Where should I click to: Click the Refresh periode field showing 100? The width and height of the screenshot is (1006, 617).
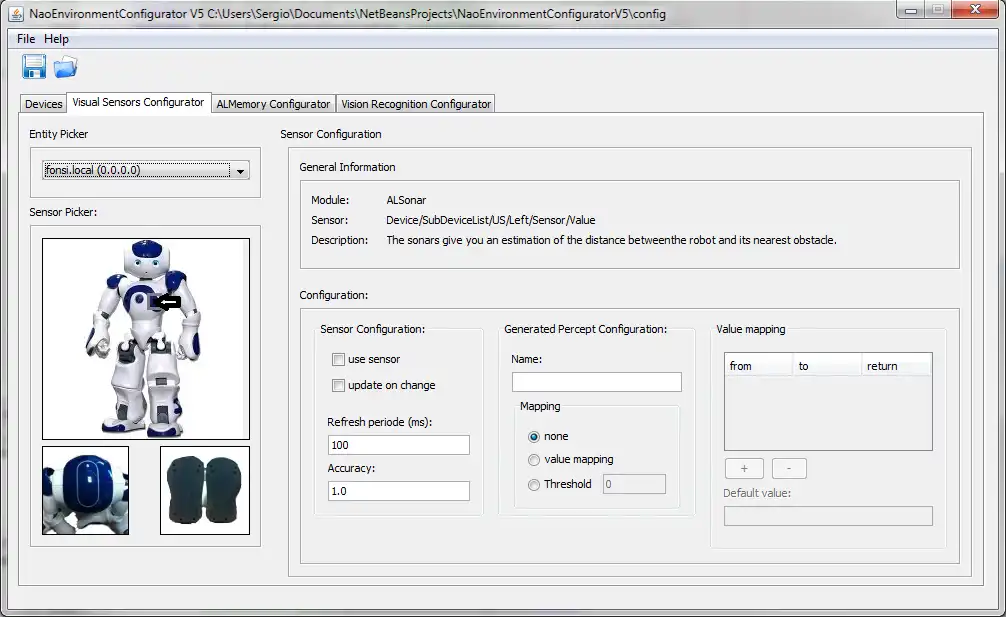[x=398, y=445]
